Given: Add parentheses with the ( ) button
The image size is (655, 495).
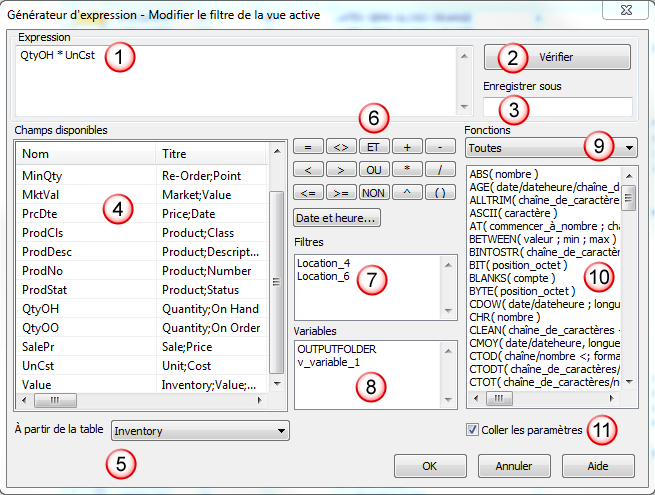Looking at the screenshot, I should (x=439, y=192).
